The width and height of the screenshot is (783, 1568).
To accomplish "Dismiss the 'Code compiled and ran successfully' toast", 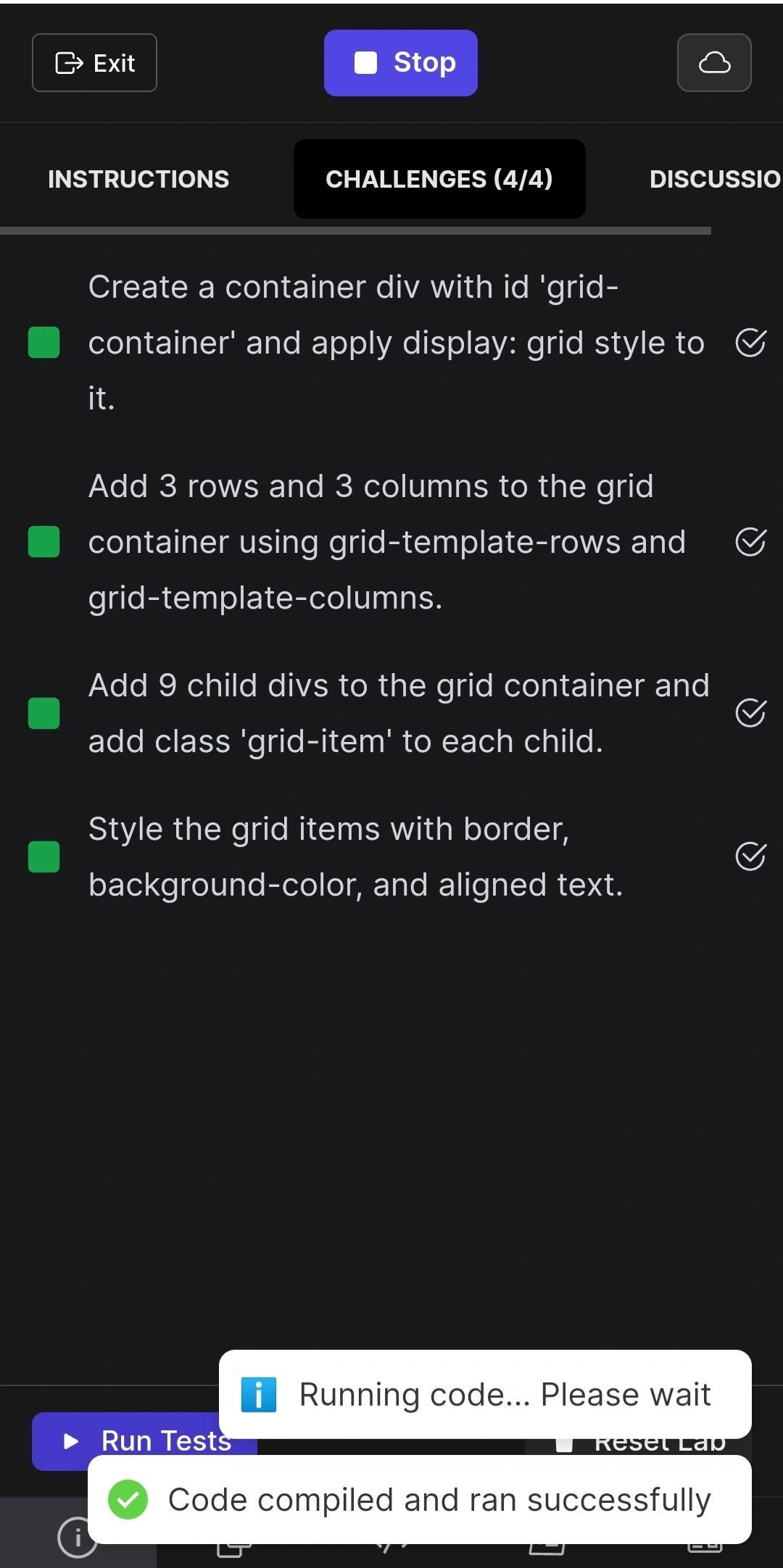I will 419,1500.
